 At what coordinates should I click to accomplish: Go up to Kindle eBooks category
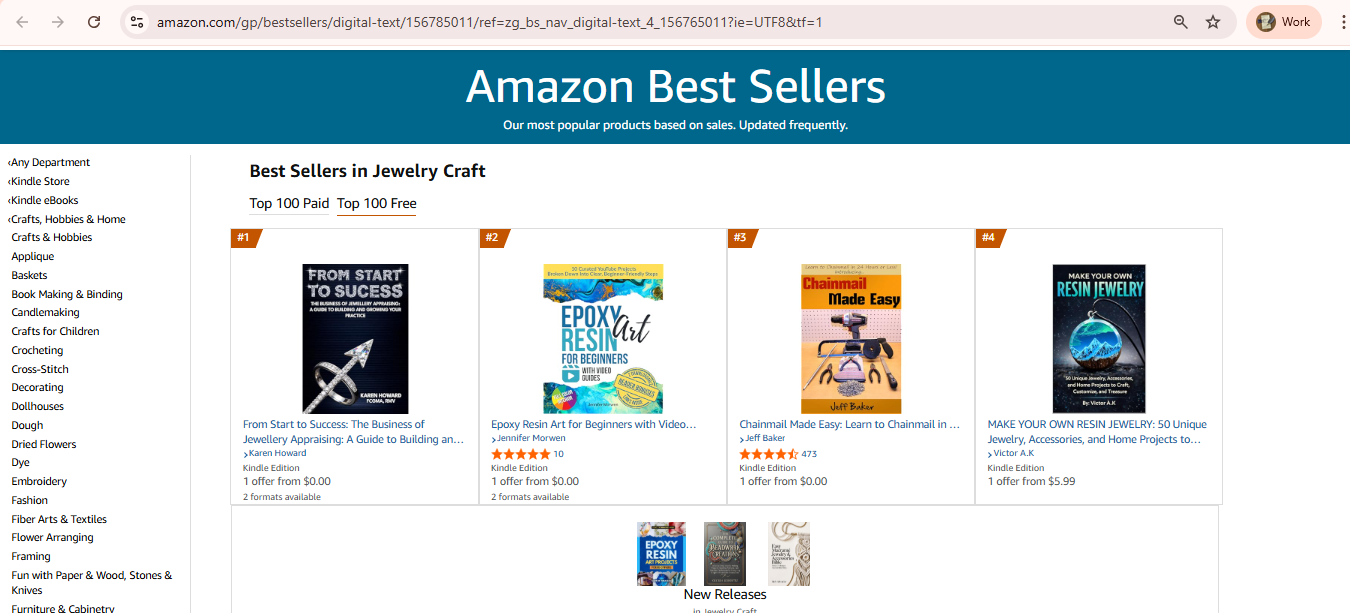click(x=44, y=200)
